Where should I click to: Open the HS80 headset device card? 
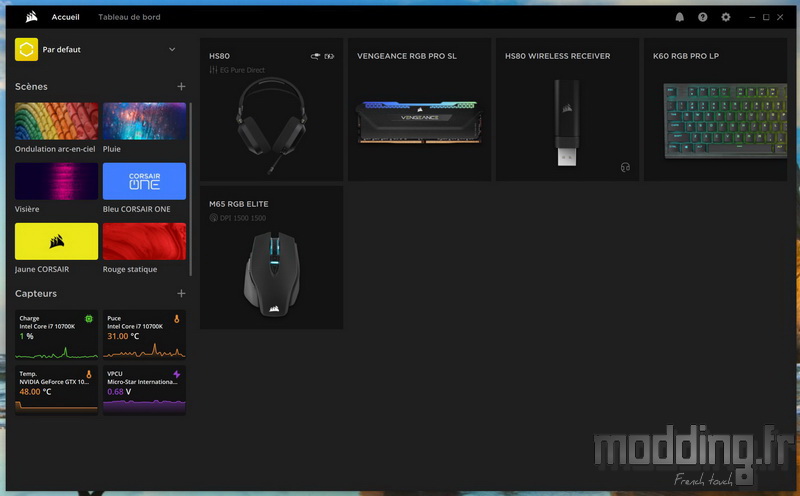271,109
